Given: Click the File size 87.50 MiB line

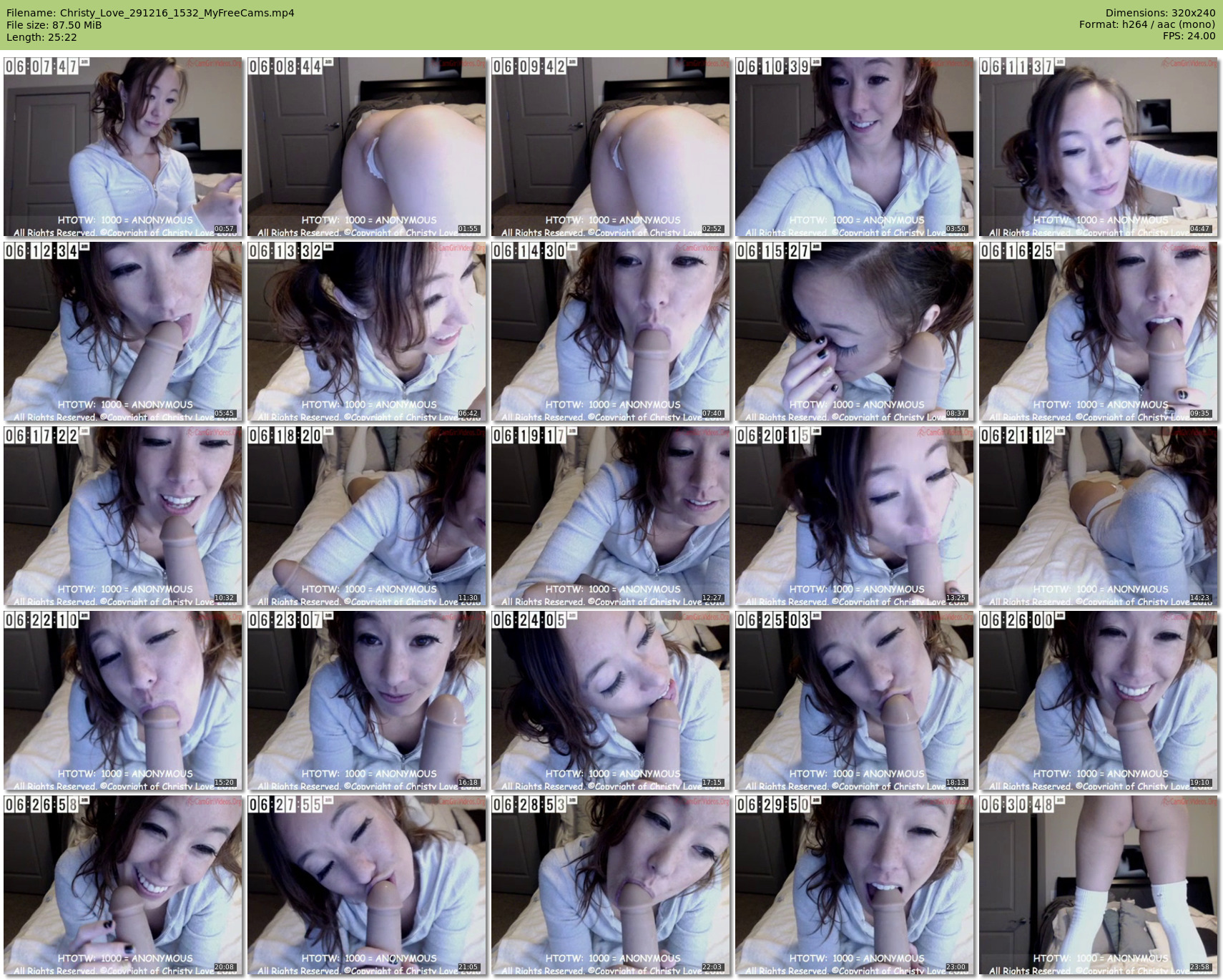Looking at the screenshot, I should pos(54,25).
